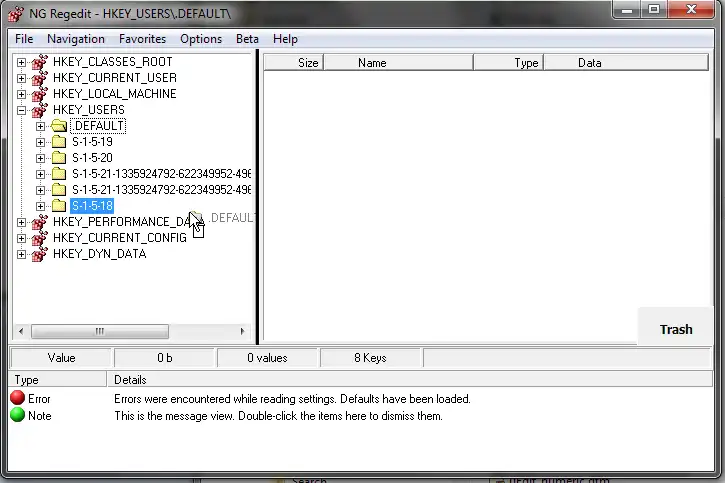Click the tree scrollbar left arrow
The image size is (725, 483).
point(21,331)
